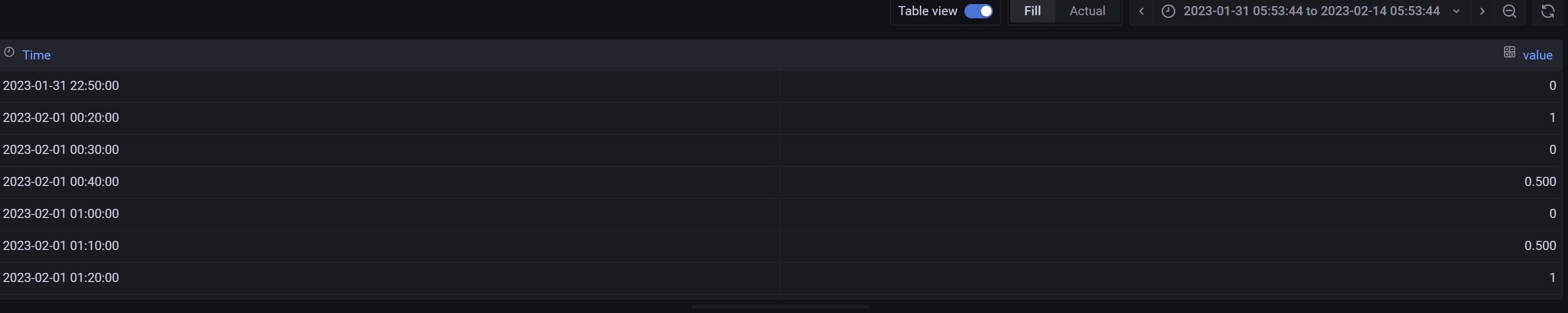Sort table by Time column header

point(37,55)
